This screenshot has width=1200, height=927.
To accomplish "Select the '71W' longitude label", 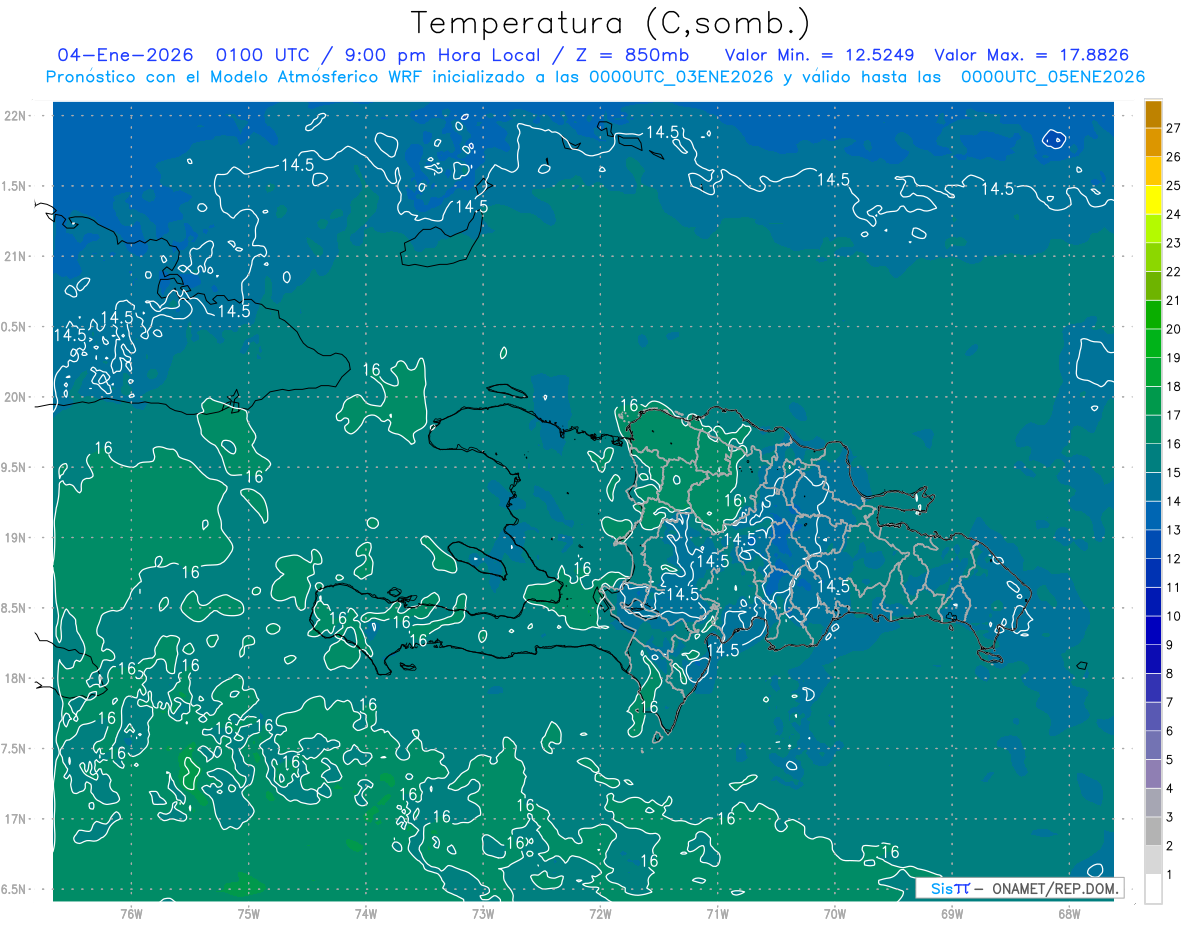I will click(x=717, y=913).
